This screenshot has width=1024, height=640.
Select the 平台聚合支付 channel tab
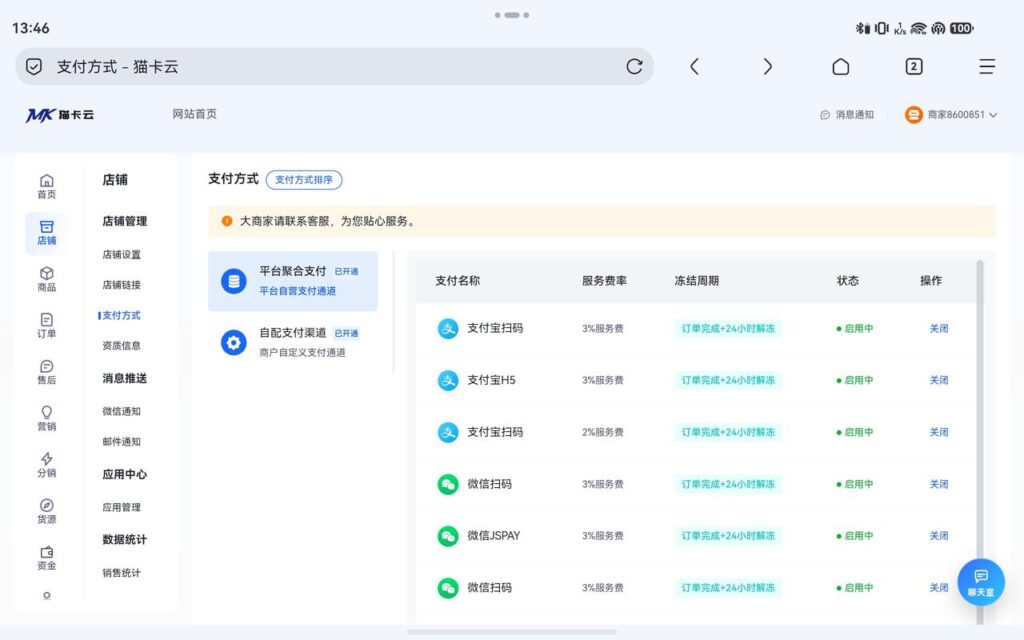(x=293, y=281)
